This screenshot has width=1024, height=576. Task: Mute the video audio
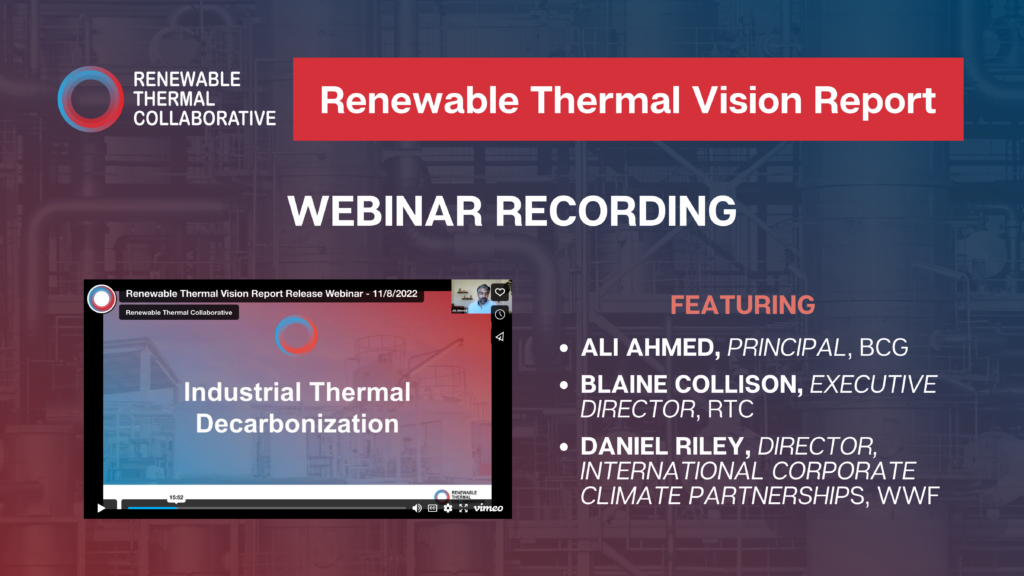point(417,508)
